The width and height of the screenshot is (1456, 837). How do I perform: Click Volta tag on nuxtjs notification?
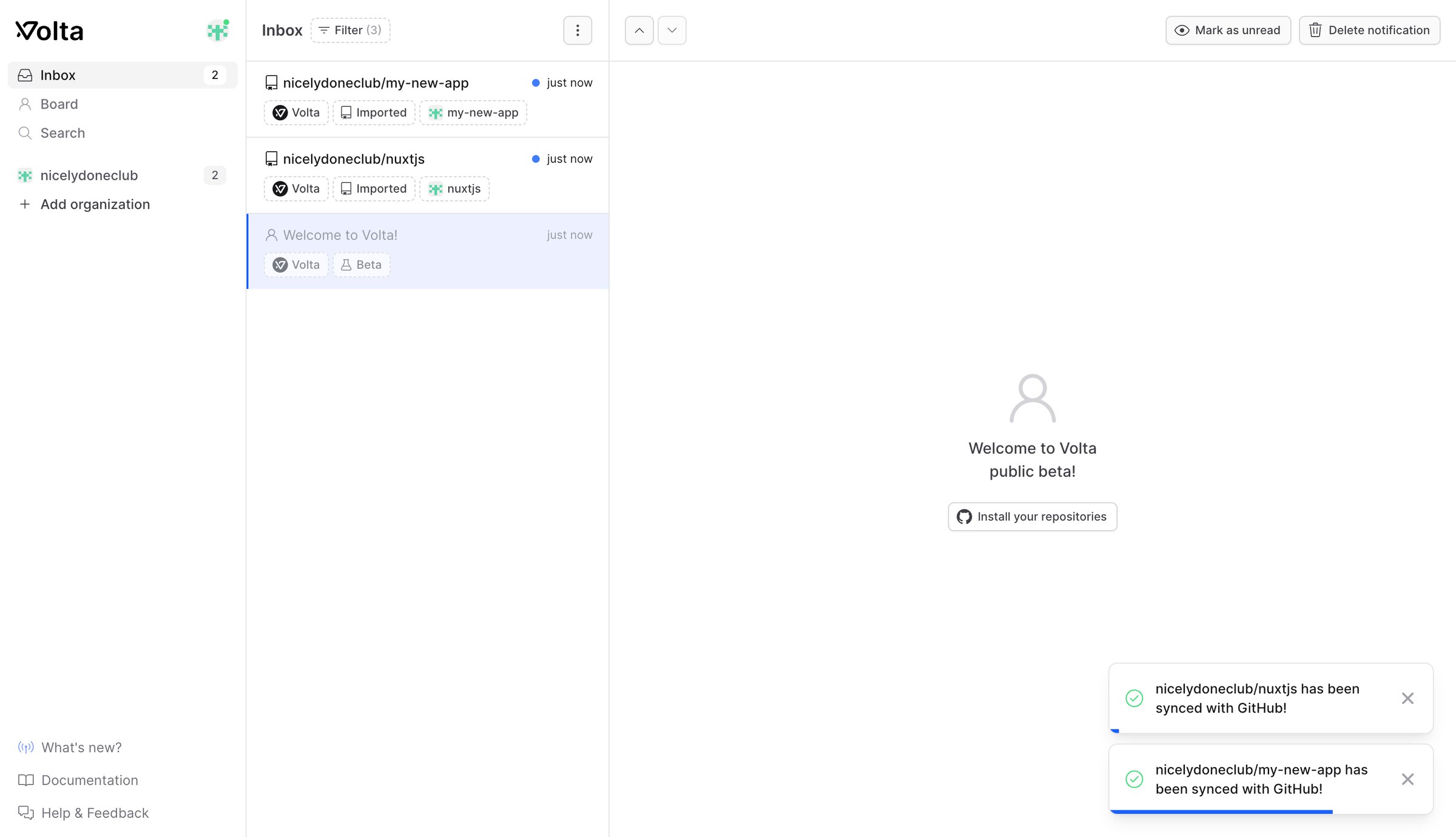pos(296,189)
